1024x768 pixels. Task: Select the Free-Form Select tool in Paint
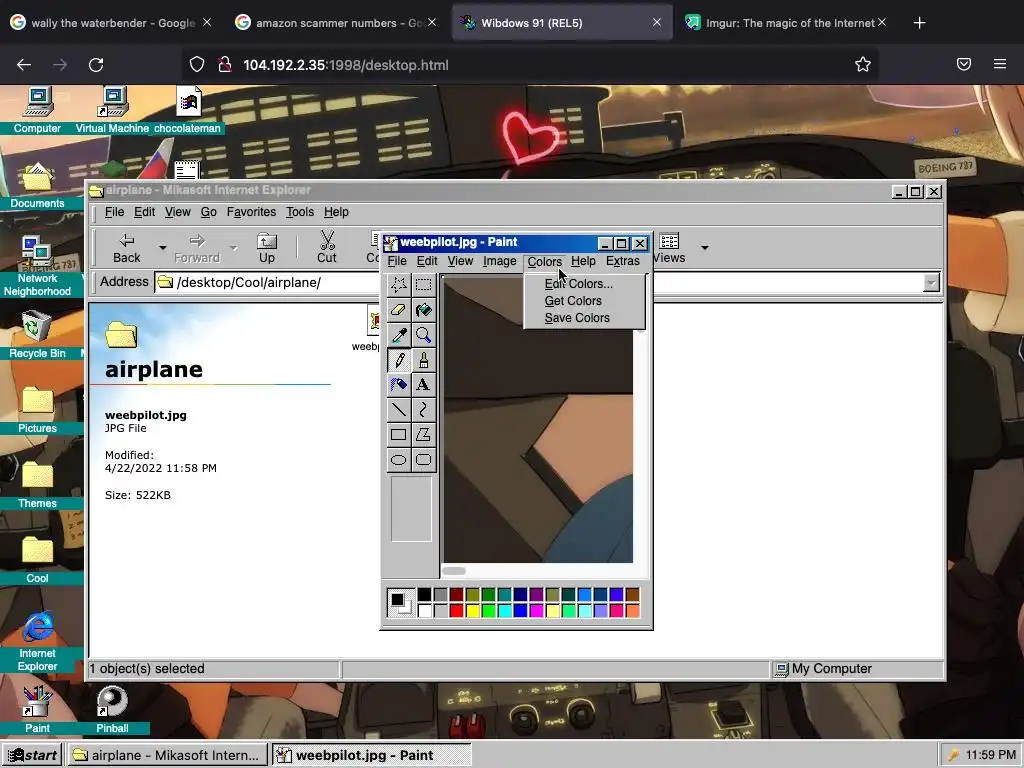pyautogui.click(x=398, y=285)
